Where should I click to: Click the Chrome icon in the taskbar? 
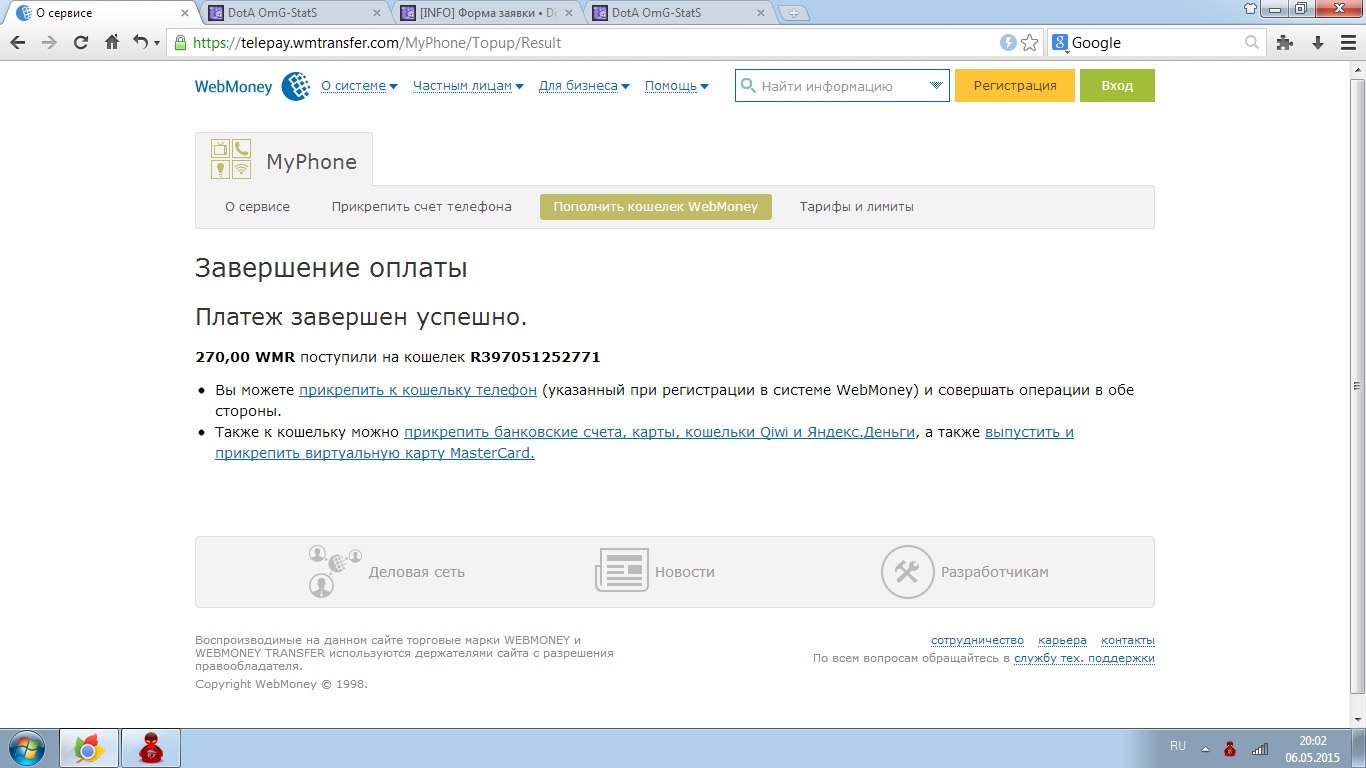pos(88,748)
